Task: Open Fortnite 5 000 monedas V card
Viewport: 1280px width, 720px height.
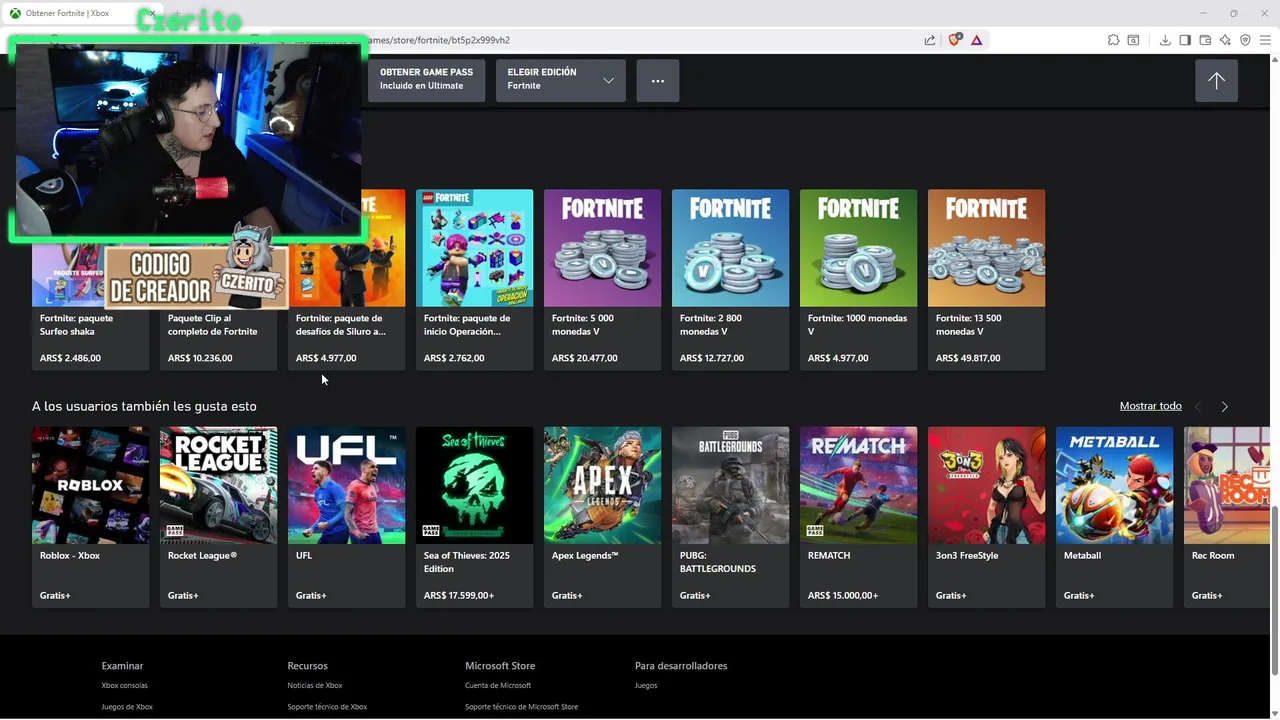Action: [602, 280]
